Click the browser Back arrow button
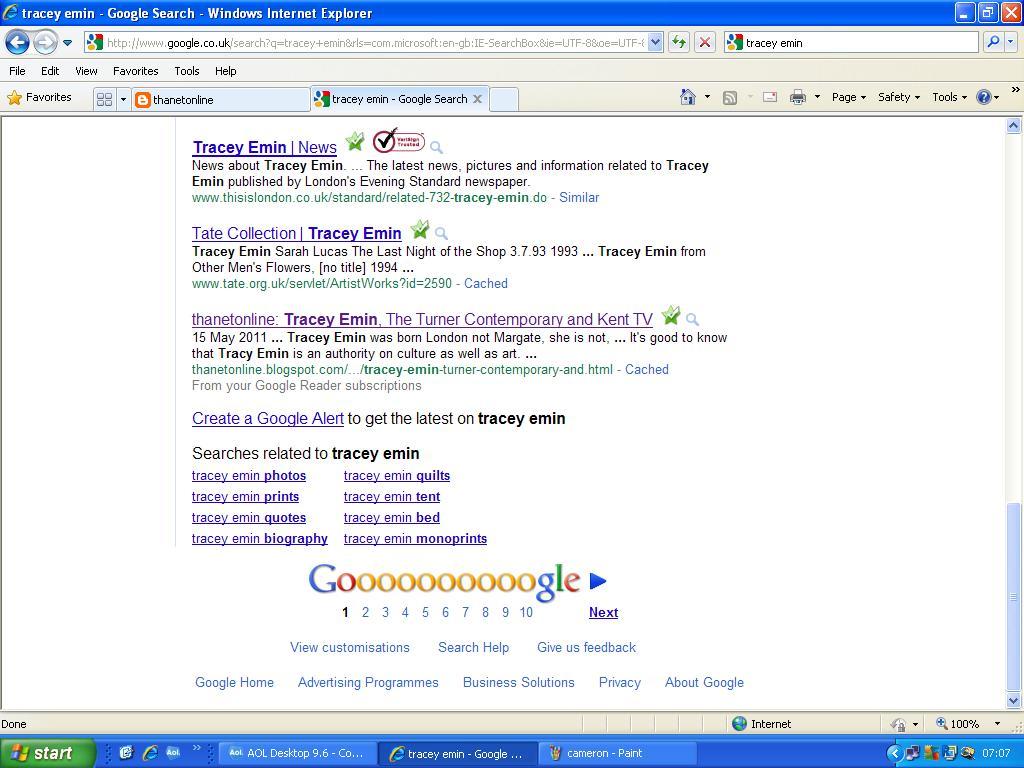 coord(18,43)
